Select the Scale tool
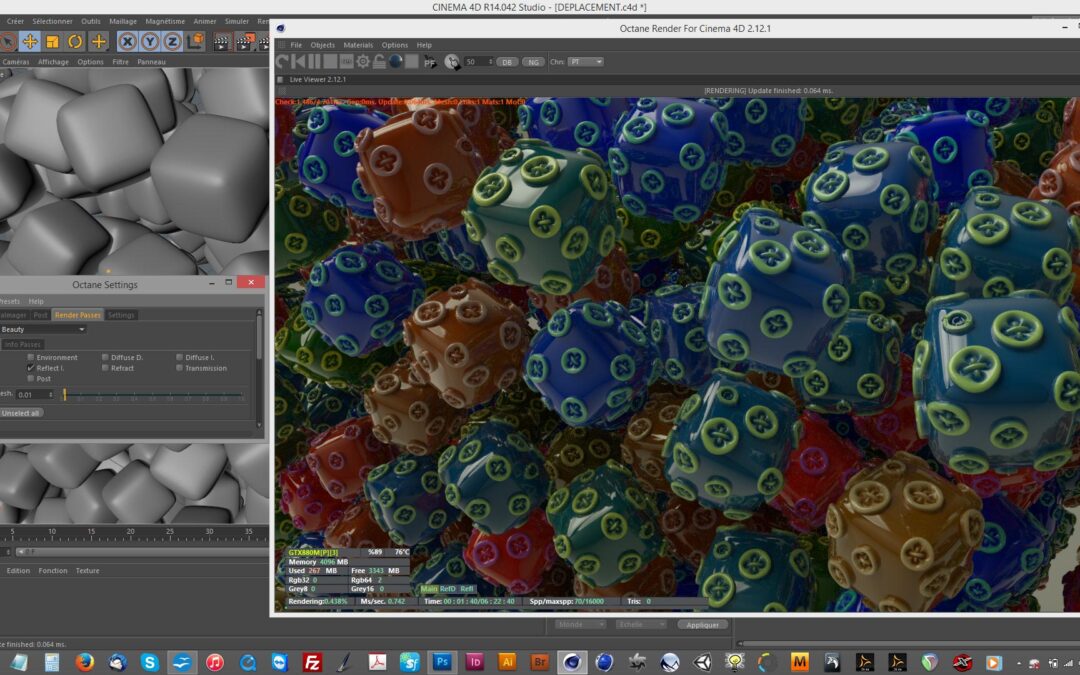1080x675 pixels. pos(52,41)
